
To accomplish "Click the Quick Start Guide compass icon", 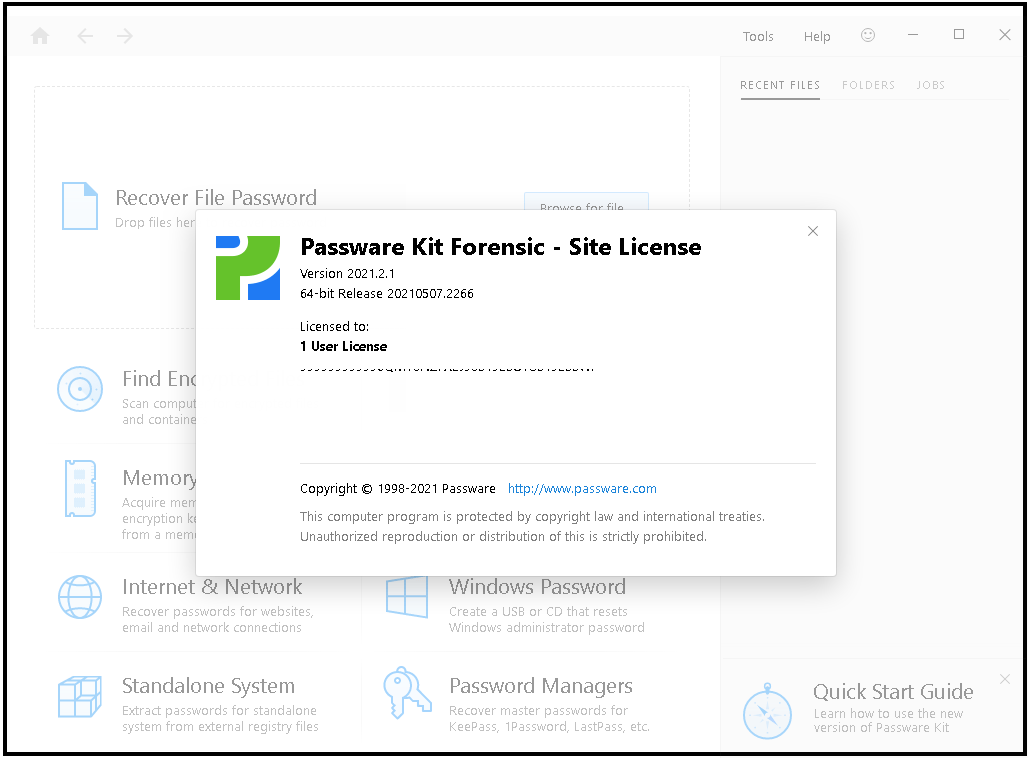I will coord(767,712).
